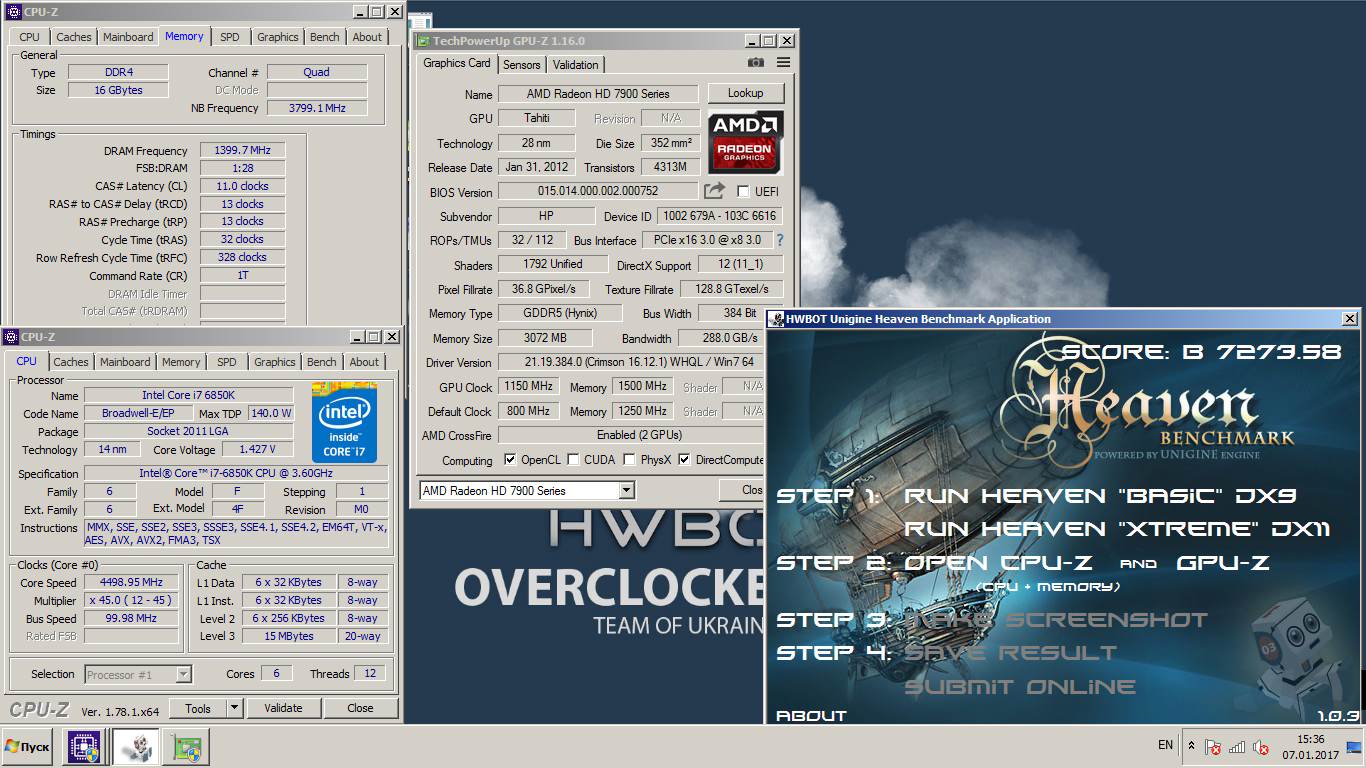
Task: Open Memory tab in the CPU-tab CPU-Z window
Action: click(181, 362)
